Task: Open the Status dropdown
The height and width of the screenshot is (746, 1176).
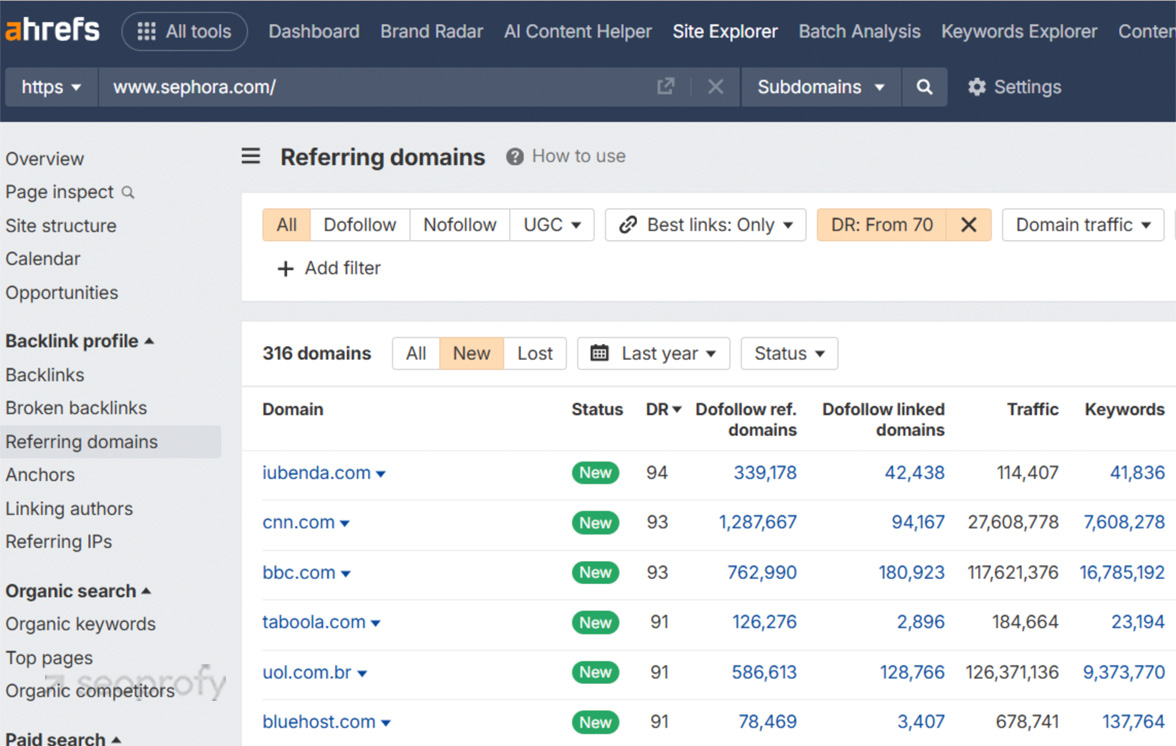Action: coord(789,353)
